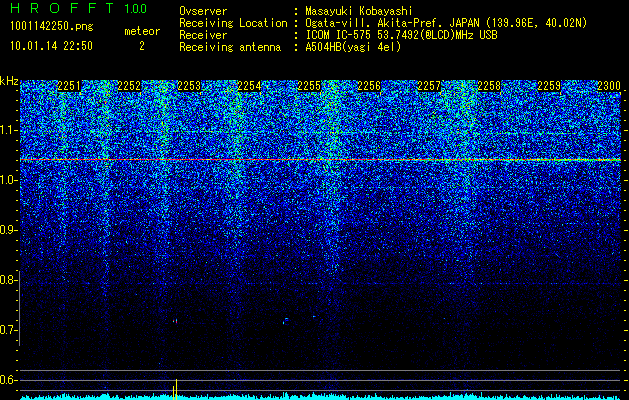
Task: Click the ICOM IC-575 receiver text
Action: [x=401, y=35]
